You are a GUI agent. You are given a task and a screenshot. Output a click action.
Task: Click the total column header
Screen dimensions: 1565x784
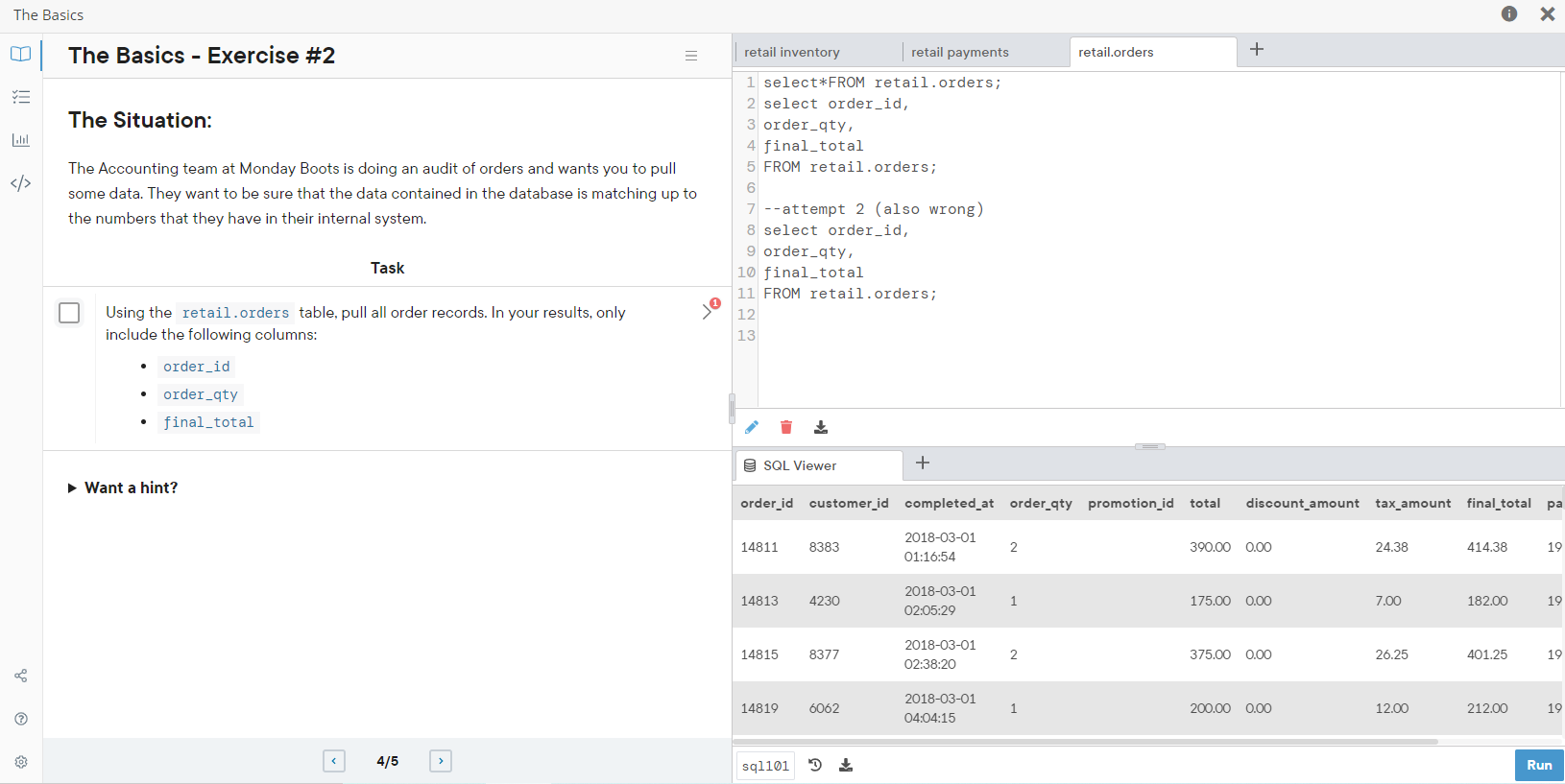coord(1205,503)
